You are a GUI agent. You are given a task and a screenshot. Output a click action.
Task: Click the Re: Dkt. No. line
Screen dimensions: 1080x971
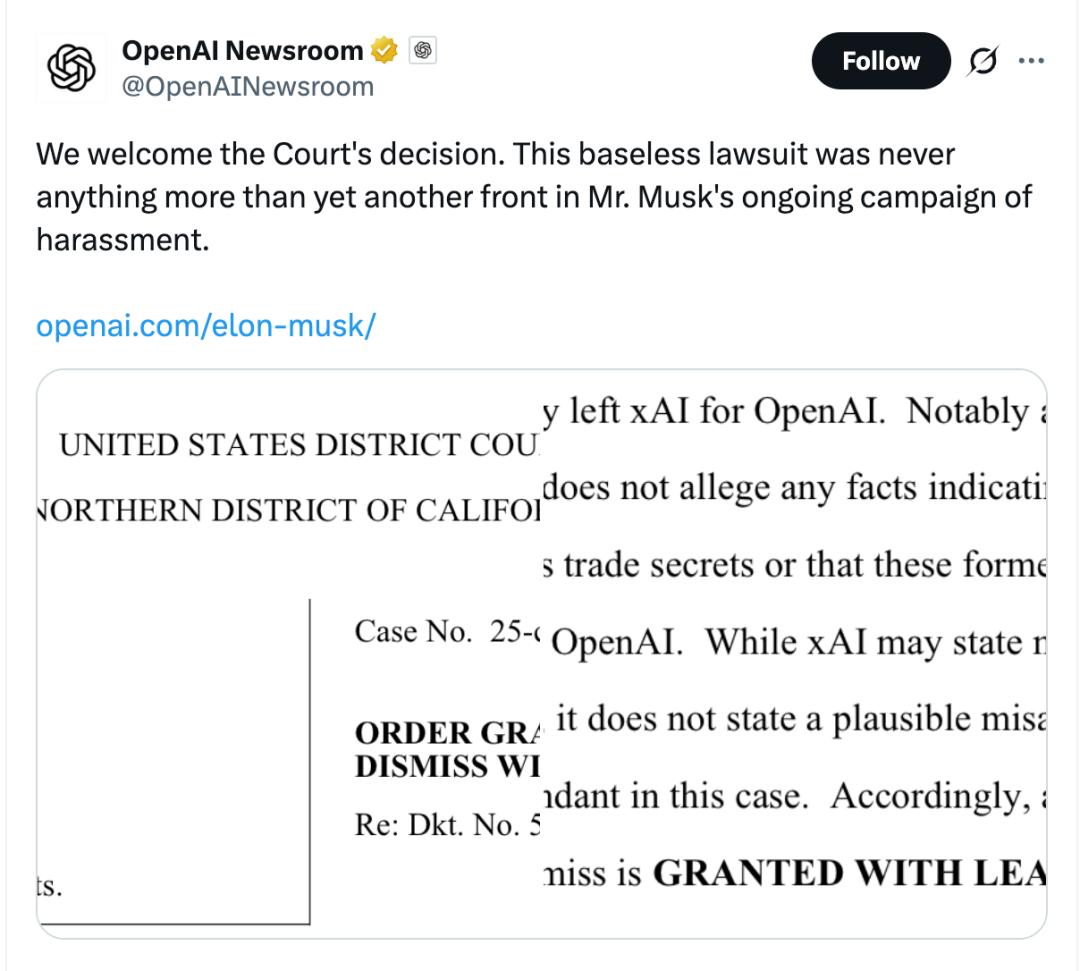(448, 824)
